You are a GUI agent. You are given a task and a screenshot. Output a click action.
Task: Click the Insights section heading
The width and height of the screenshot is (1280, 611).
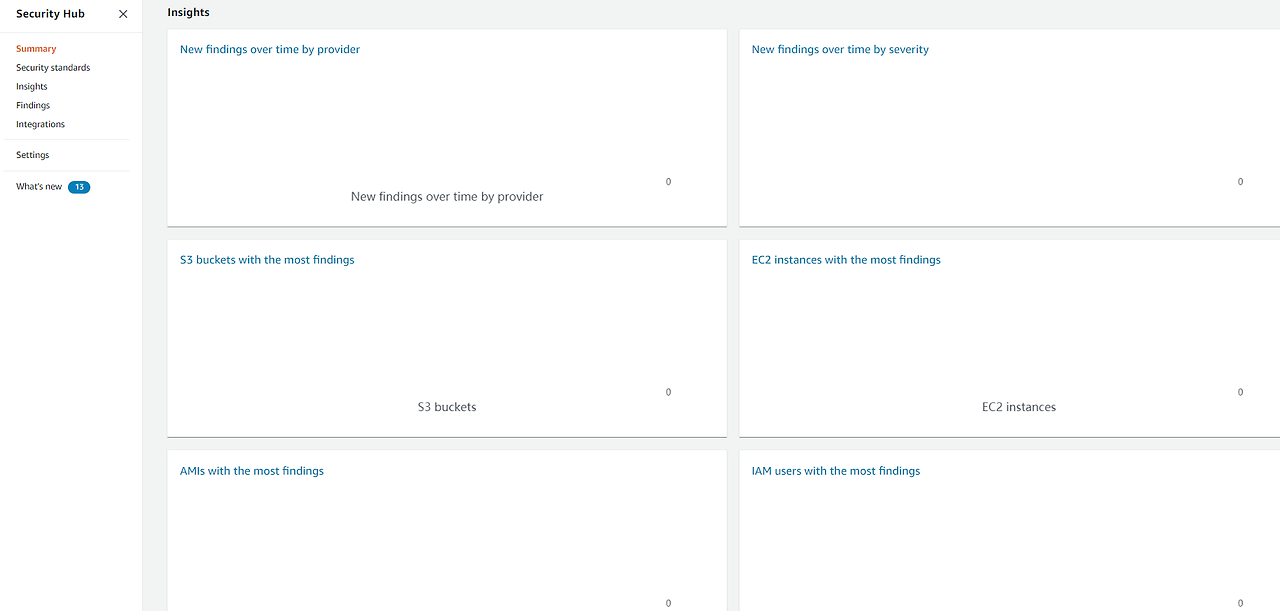pyautogui.click(x=189, y=13)
